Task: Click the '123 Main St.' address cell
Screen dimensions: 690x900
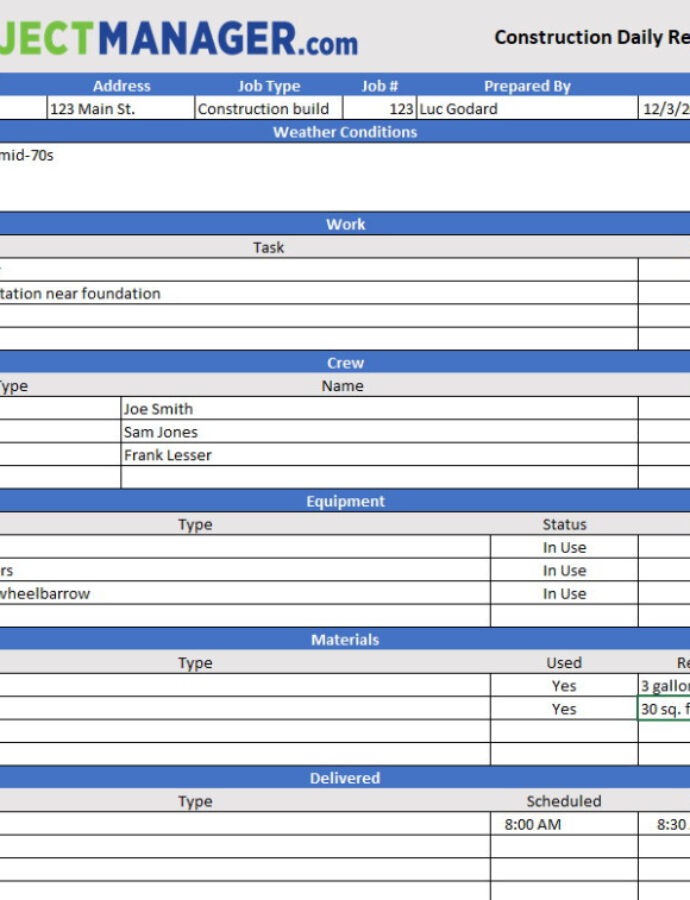Action: [120, 109]
